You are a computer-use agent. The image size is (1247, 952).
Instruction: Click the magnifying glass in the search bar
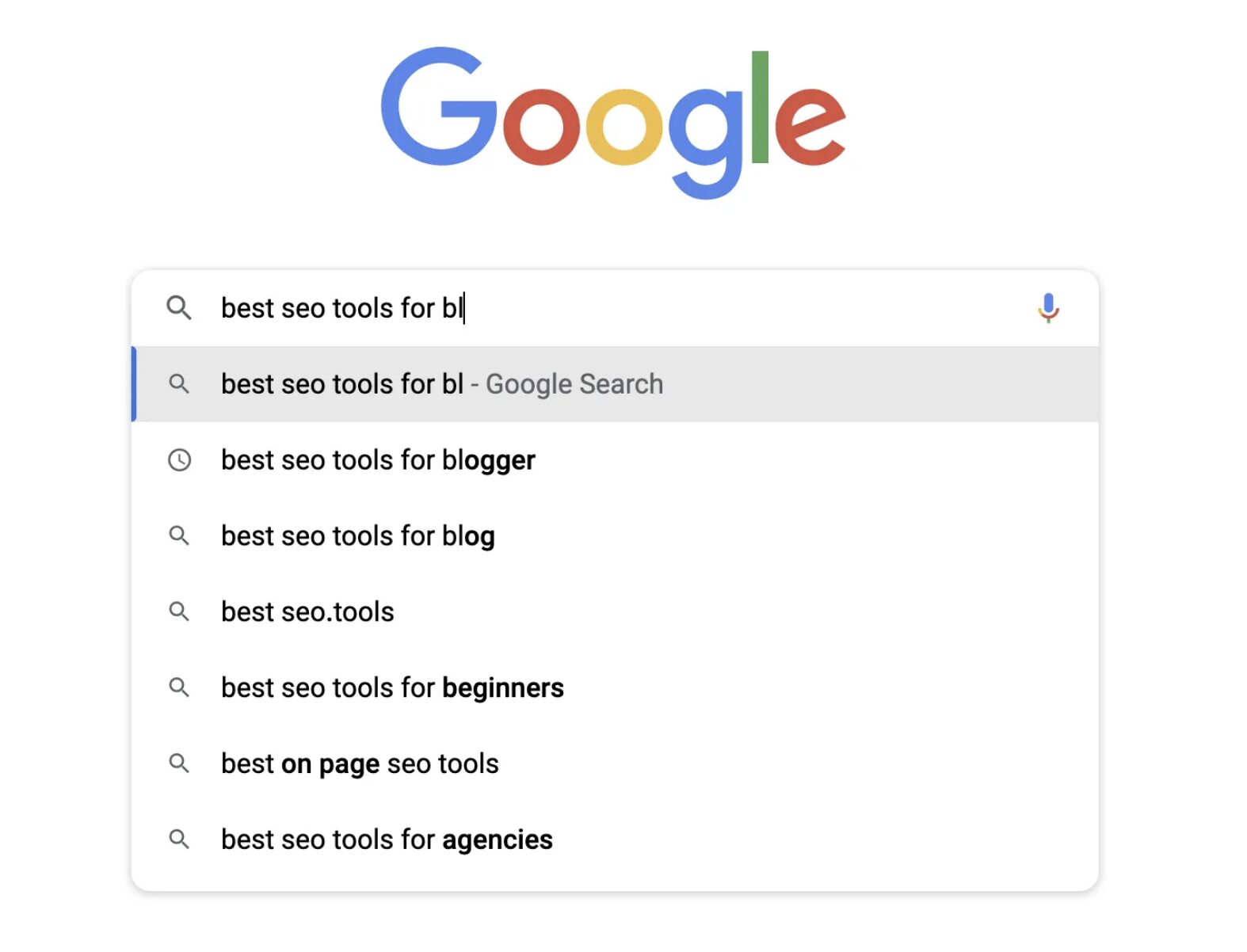point(180,308)
